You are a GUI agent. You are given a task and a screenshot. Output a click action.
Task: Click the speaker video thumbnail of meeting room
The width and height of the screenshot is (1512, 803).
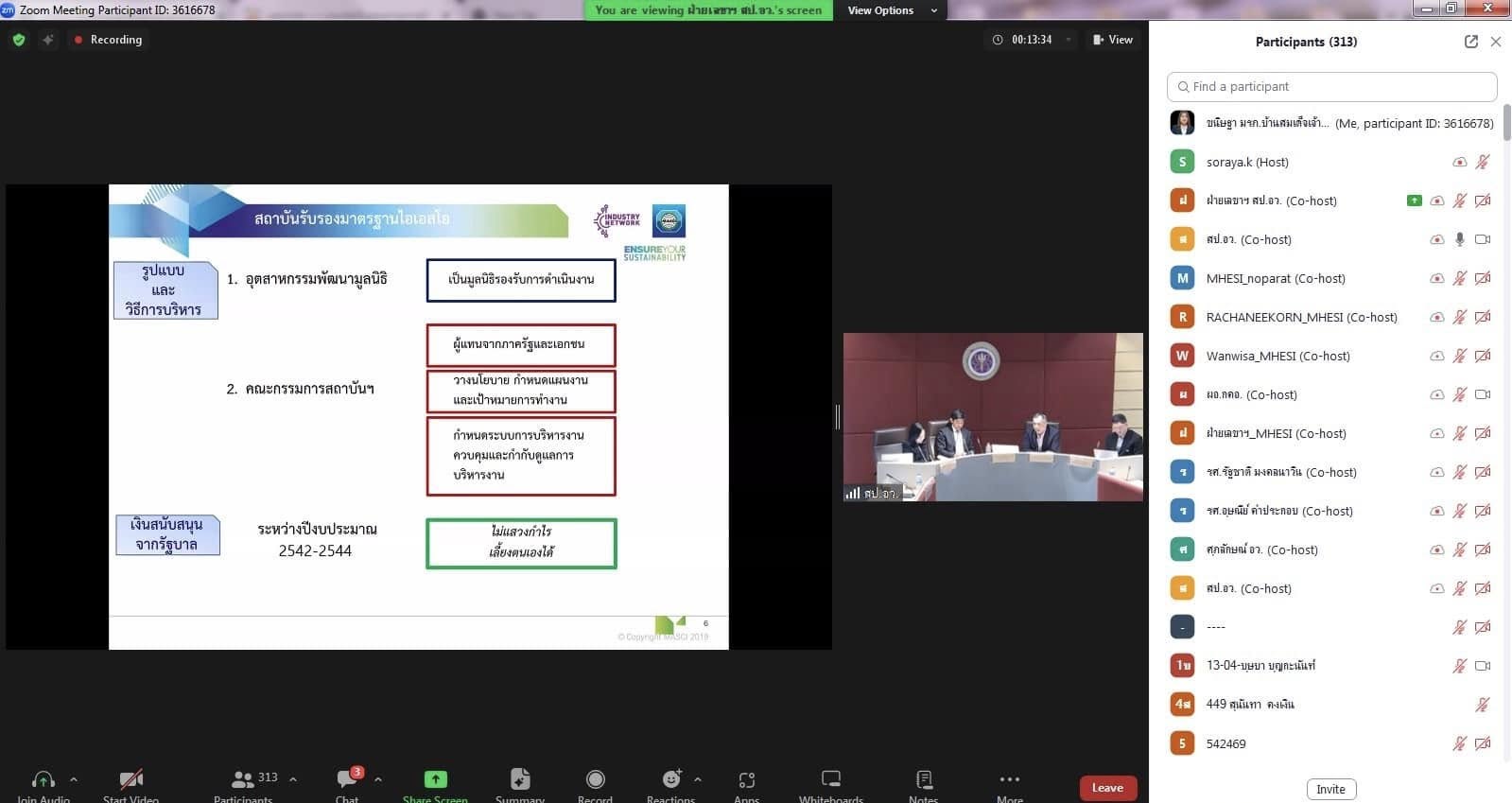coord(993,417)
